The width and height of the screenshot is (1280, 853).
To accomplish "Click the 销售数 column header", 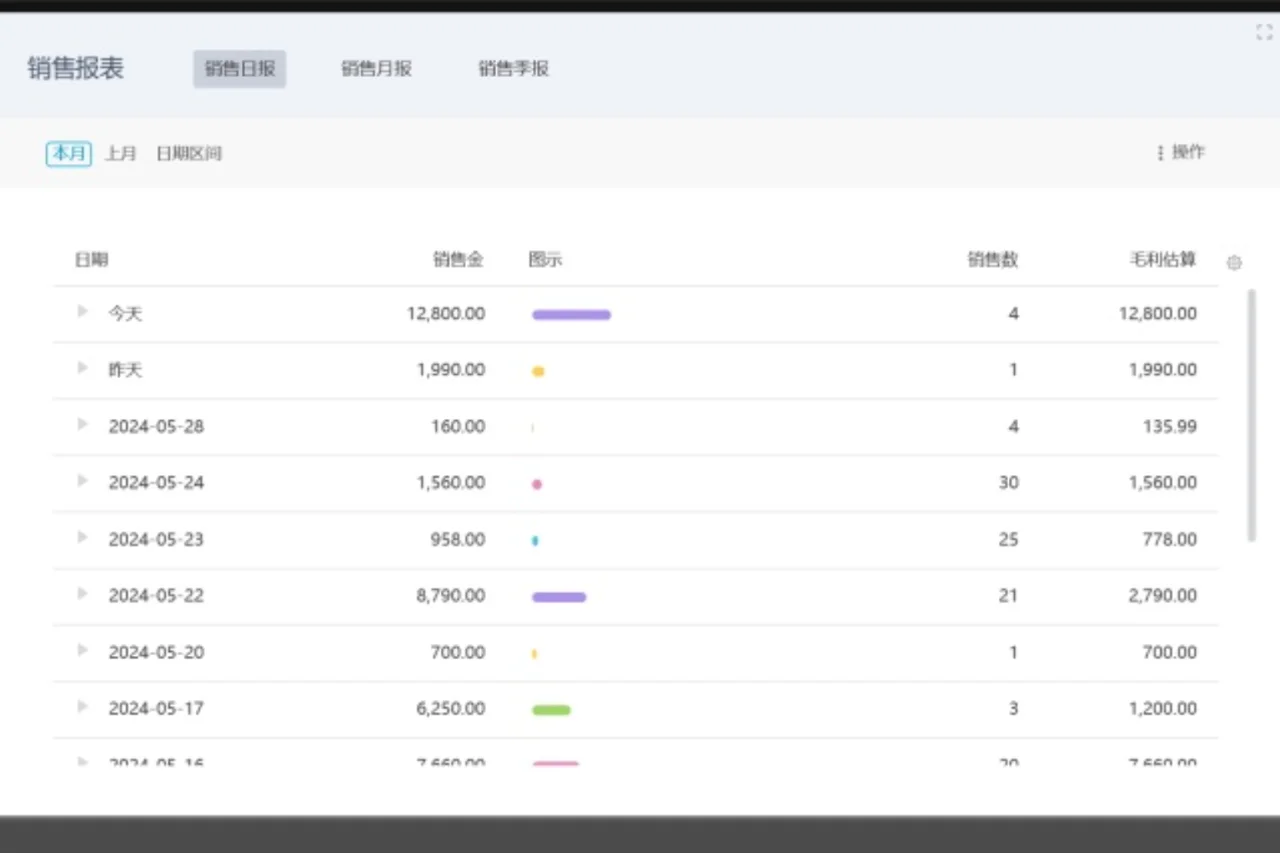I will 993,260.
